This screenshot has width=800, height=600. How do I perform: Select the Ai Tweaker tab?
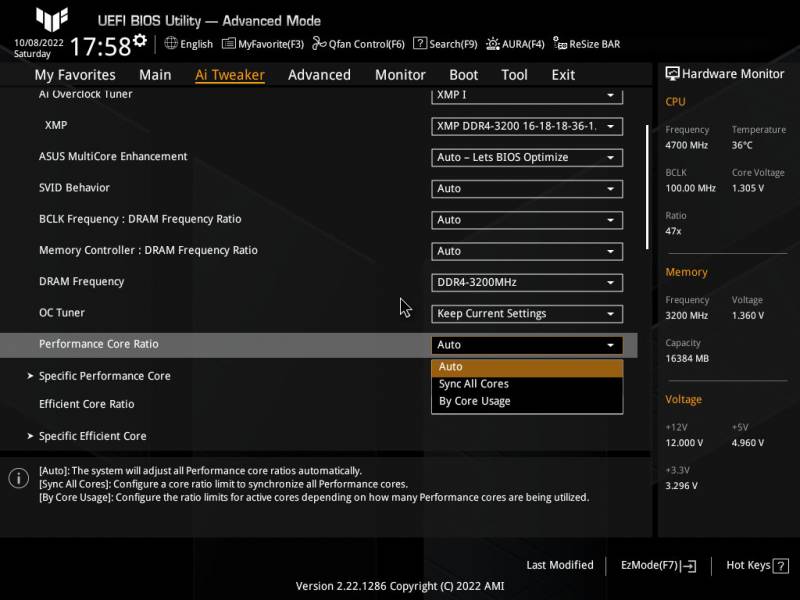230,75
